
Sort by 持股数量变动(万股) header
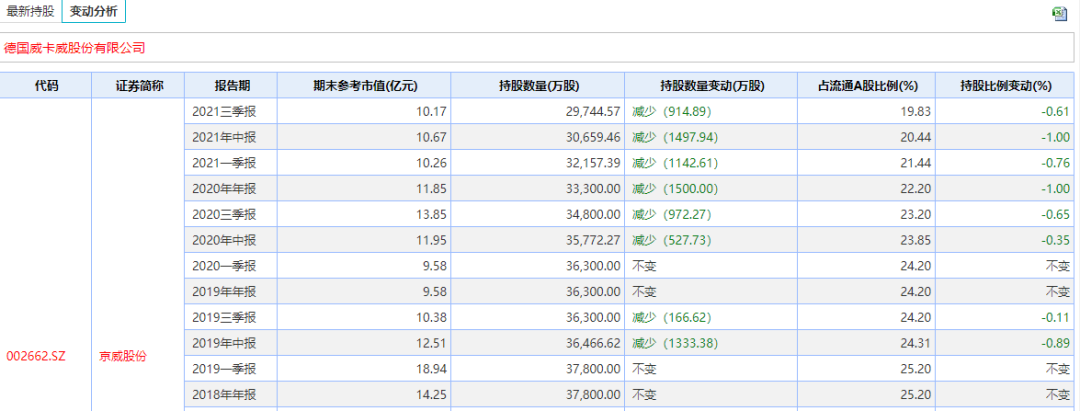click(x=712, y=86)
